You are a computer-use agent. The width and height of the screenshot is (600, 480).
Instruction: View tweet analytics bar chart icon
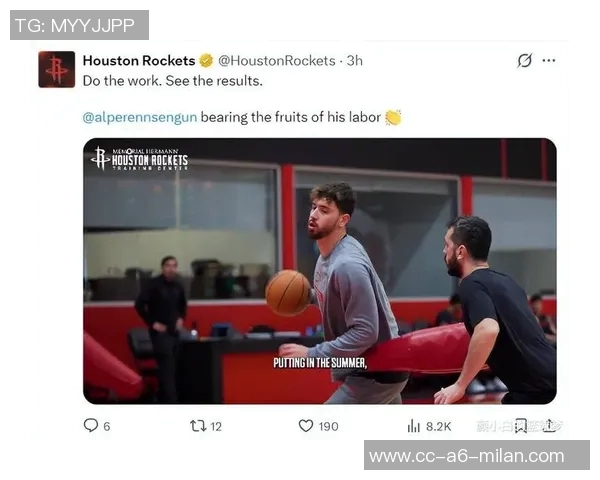[414, 426]
